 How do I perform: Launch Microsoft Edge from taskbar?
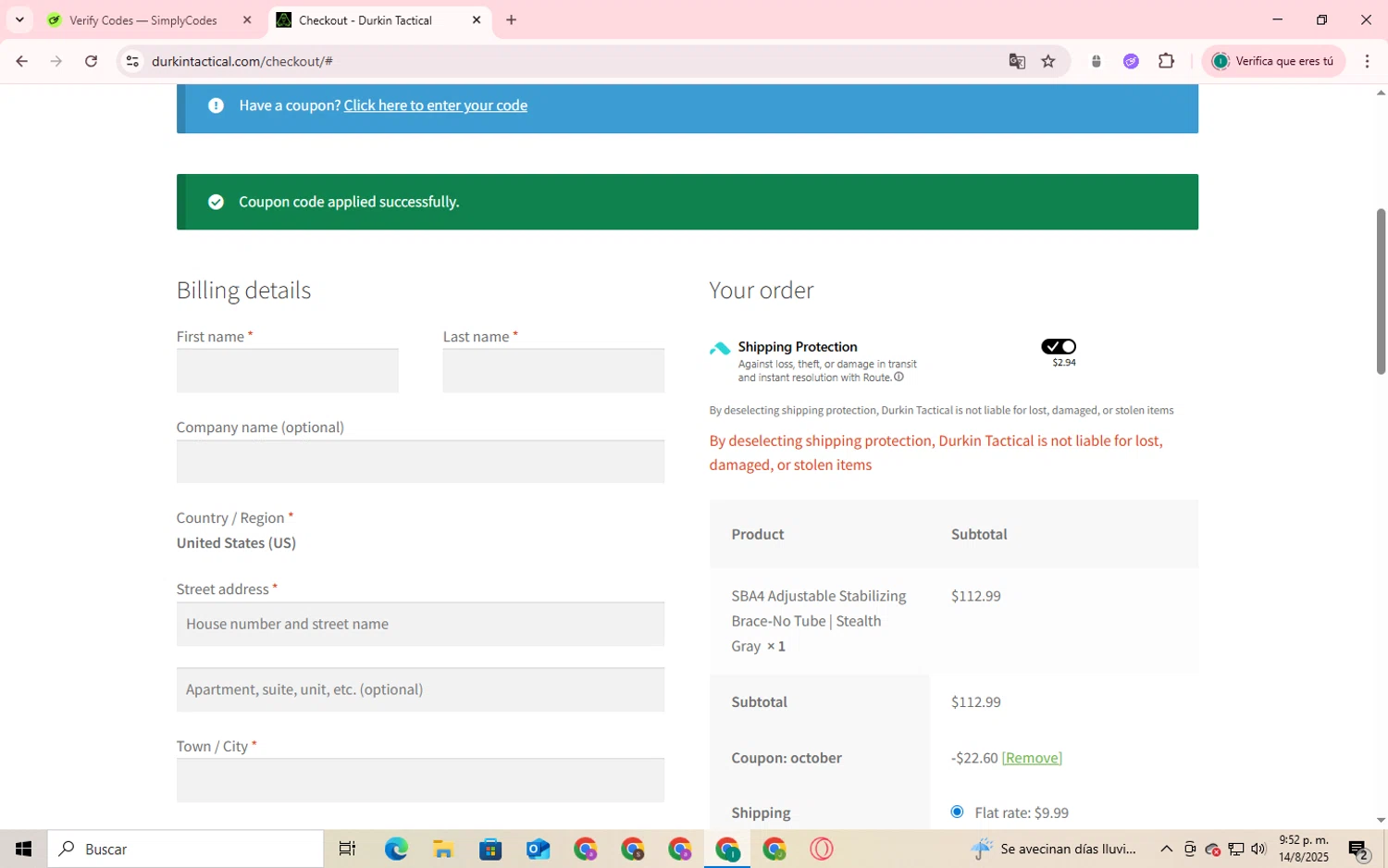pos(396,849)
